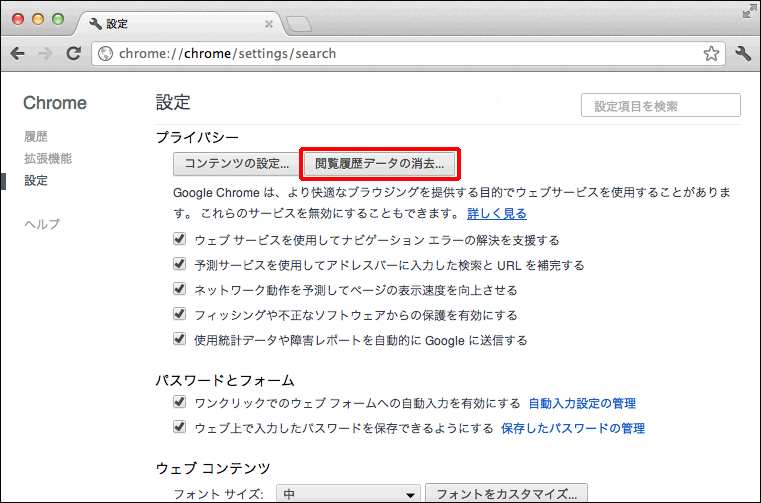Open 履歴 in the sidebar
Viewport: 761px width, 503px height.
36,136
